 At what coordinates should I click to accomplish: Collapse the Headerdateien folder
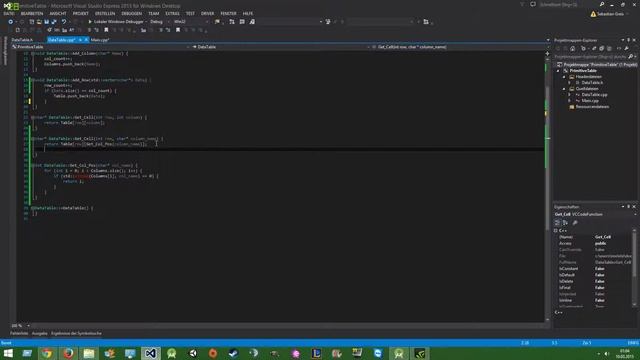pyautogui.click(x=564, y=77)
